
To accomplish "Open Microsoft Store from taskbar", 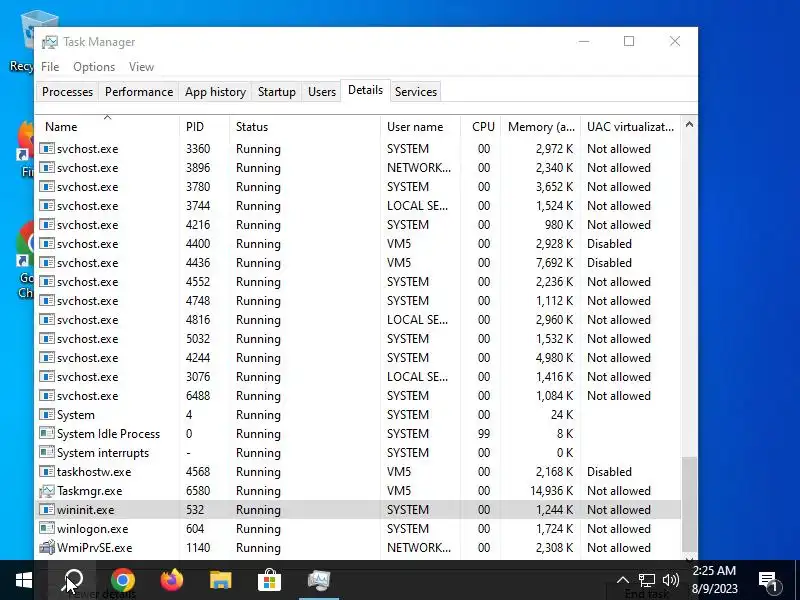I will (x=269, y=580).
